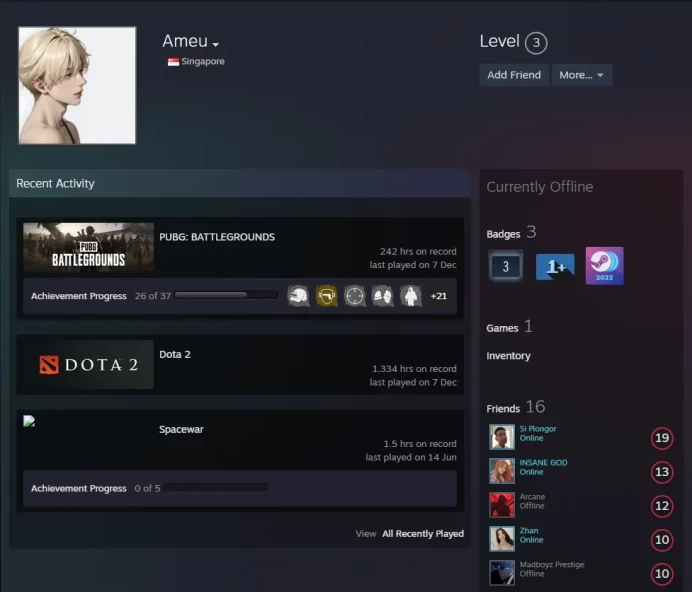Click Arcane's level 12 badge
Viewport: 692px width, 592px height.
click(662, 506)
